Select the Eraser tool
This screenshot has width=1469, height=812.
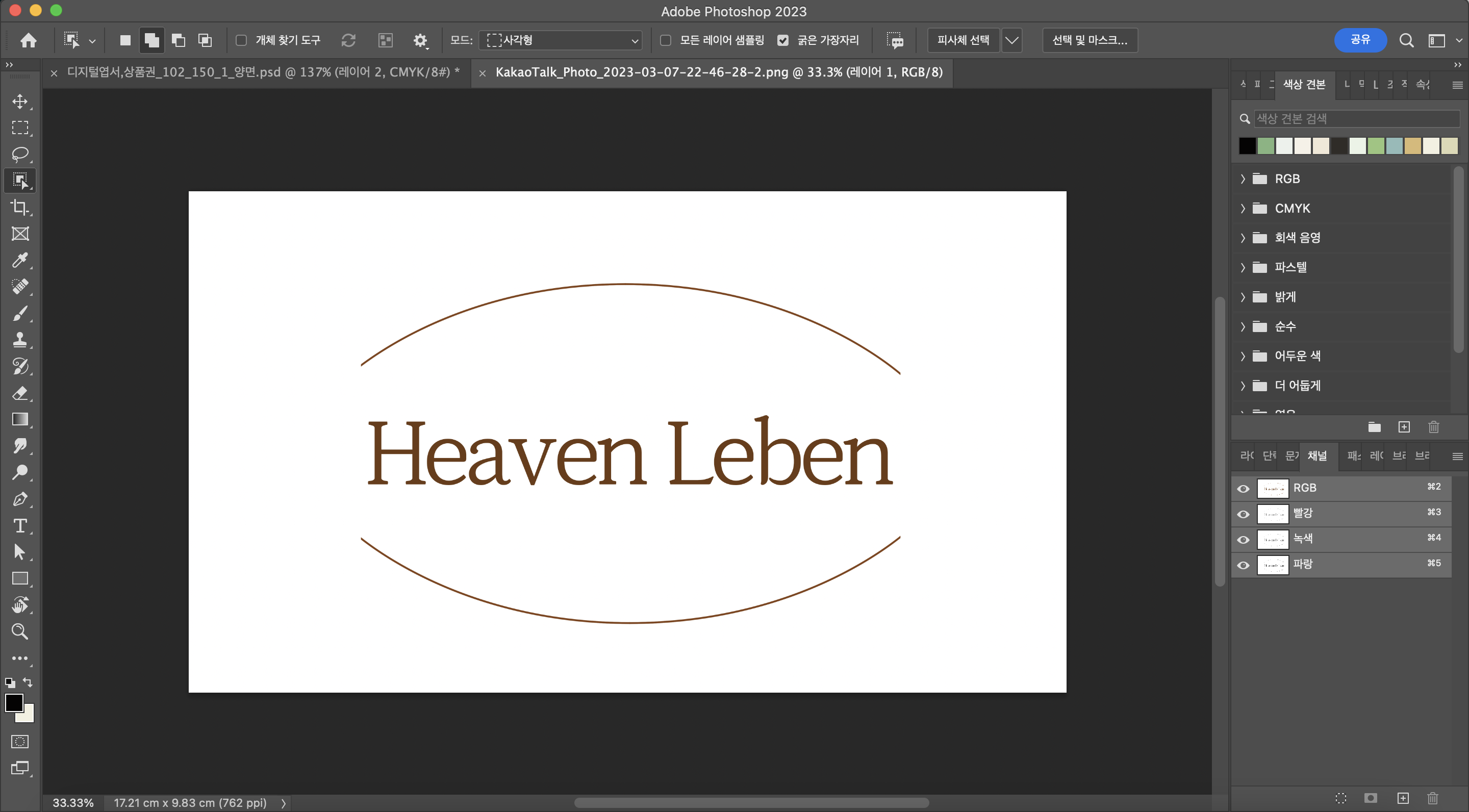coord(20,393)
